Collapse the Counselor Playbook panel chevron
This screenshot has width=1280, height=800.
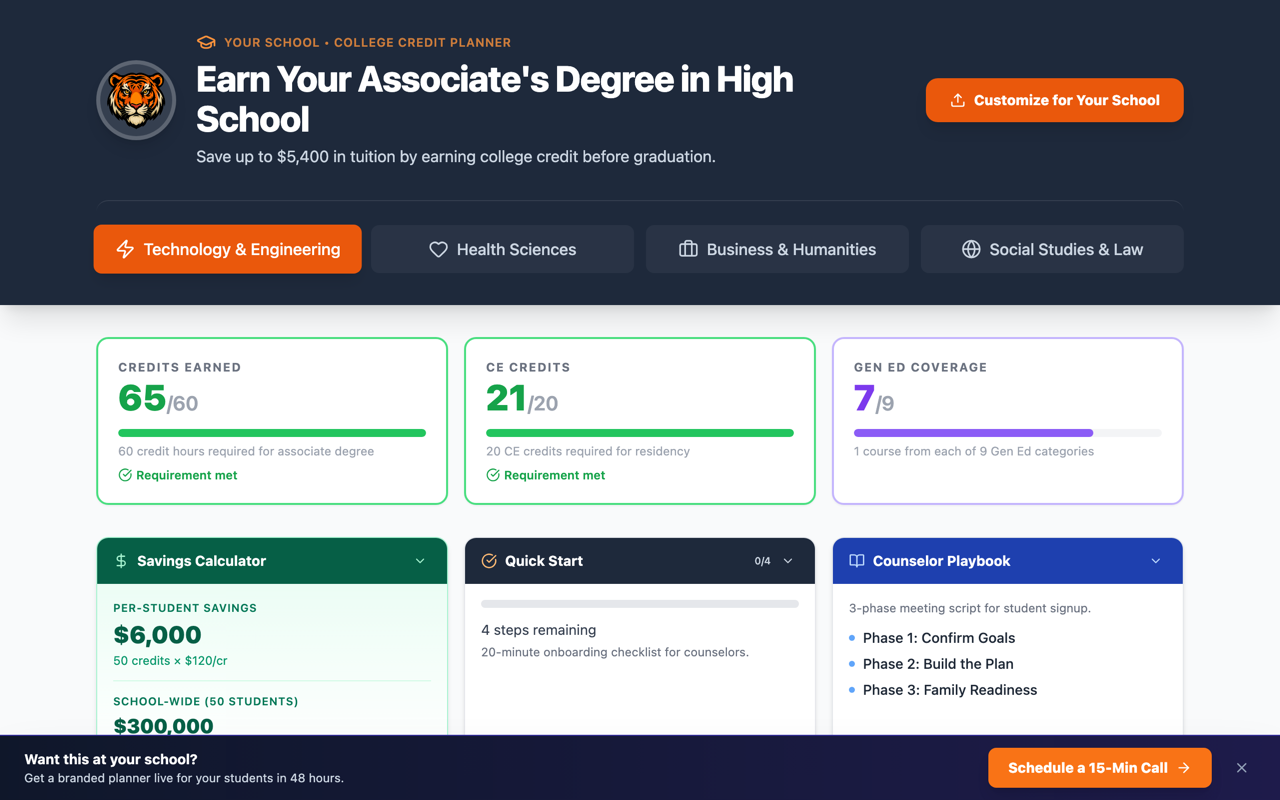click(1156, 561)
